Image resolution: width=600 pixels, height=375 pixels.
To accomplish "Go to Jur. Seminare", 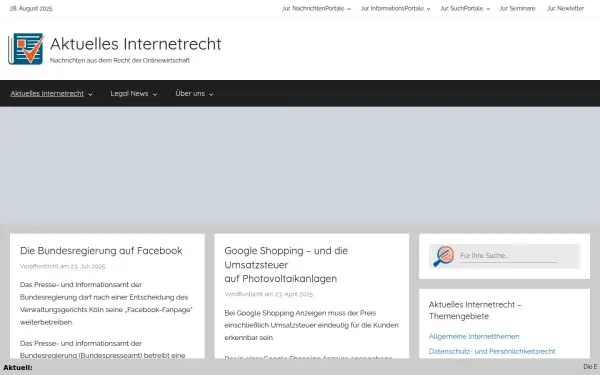I will [x=517, y=8].
